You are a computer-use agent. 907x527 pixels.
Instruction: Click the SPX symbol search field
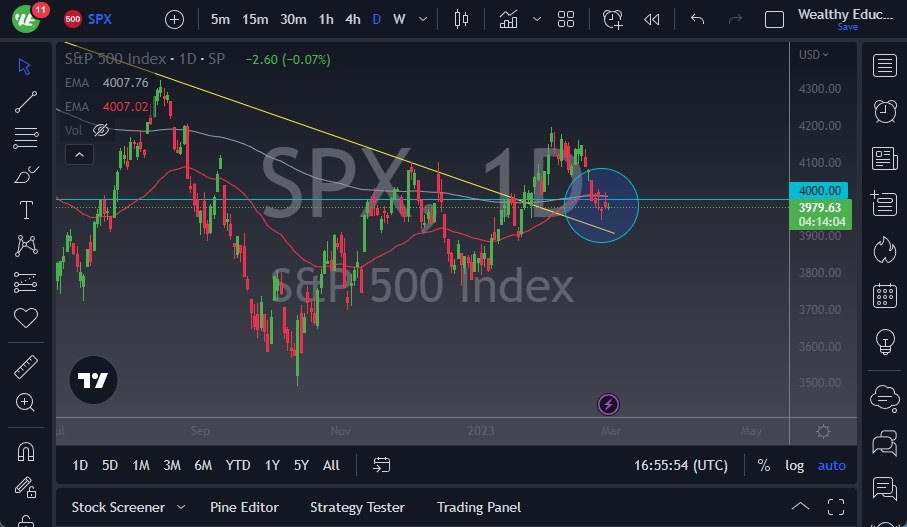[x=99, y=19]
